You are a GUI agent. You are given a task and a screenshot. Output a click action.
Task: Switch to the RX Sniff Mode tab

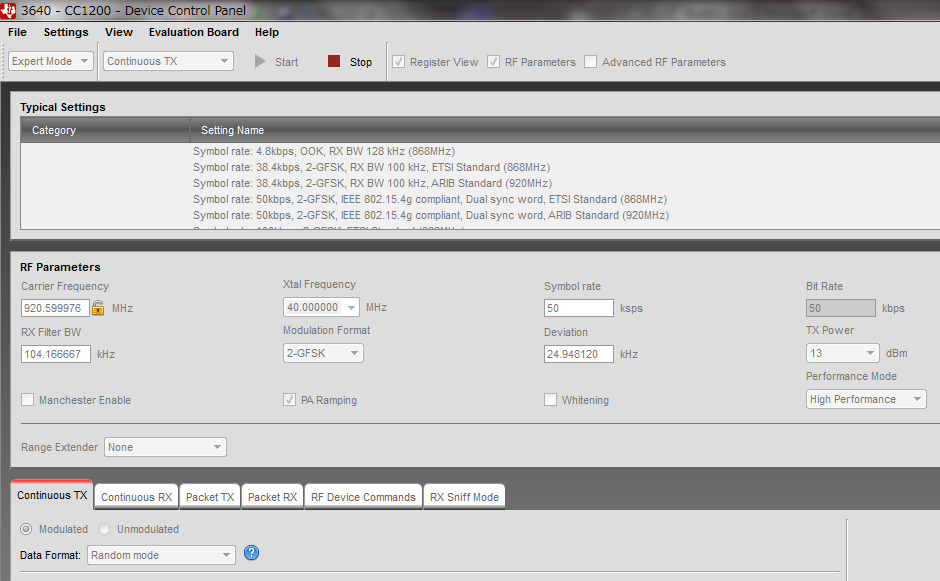464,497
